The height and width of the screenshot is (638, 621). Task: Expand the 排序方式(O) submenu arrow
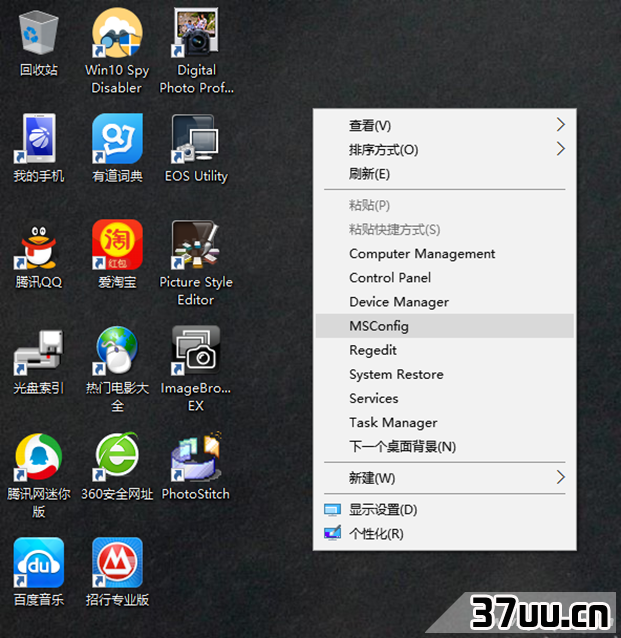pos(561,149)
